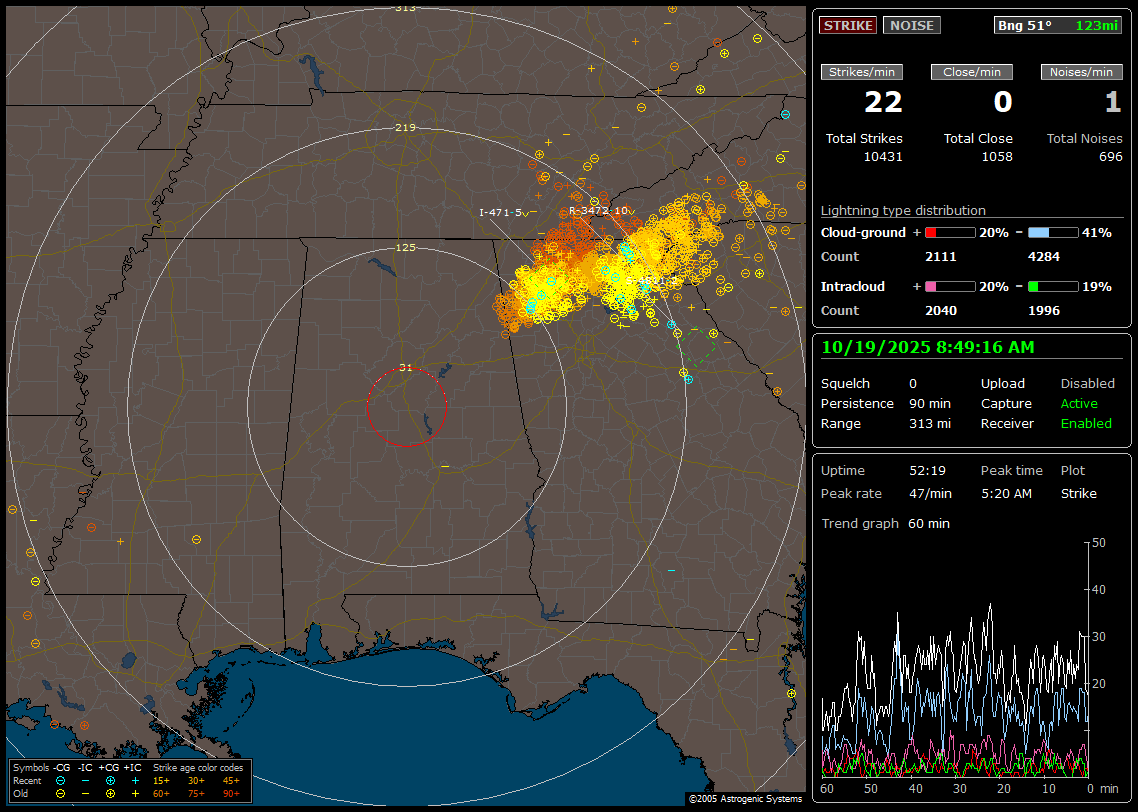
Task: Click the green Receiver Enabled status
Action: point(1086,423)
